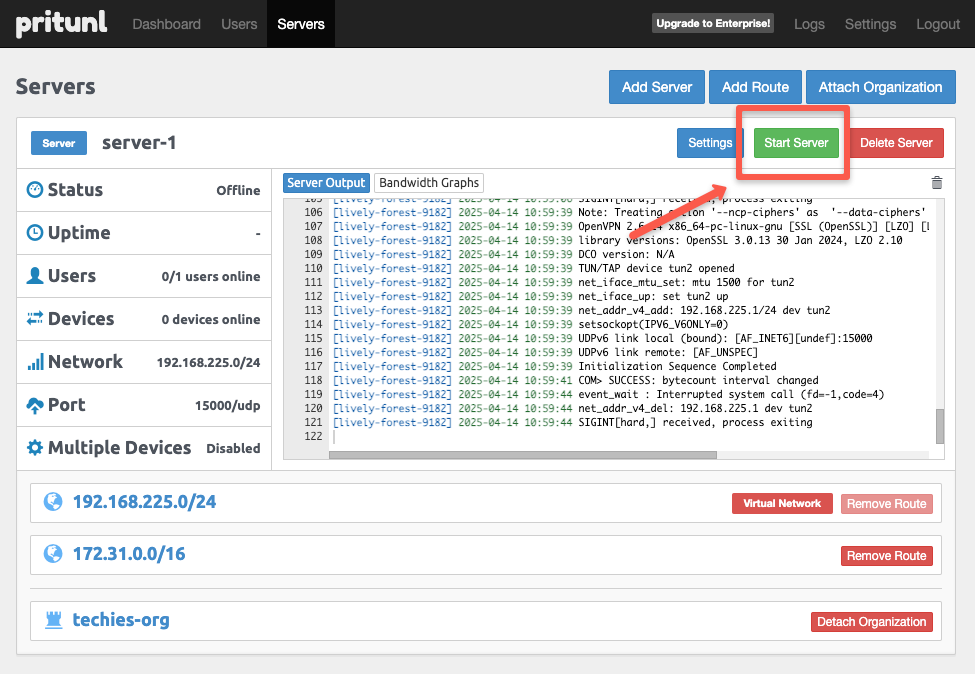This screenshot has width=975, height=674.
Task: Click the Add Server button
Action: pyautogui.click(x=657, y=87)
